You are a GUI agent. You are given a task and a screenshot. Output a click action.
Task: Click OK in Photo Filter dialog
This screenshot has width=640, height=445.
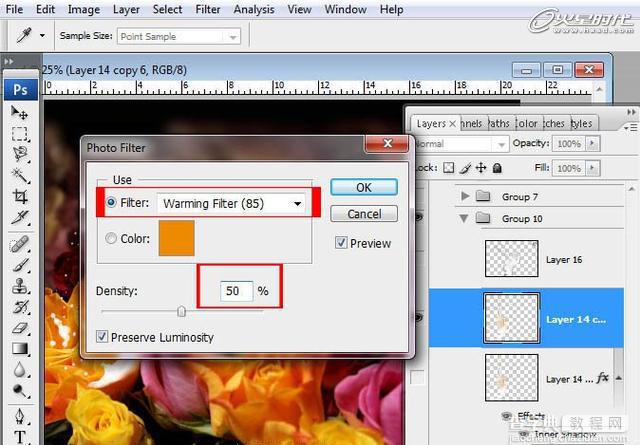364,187
